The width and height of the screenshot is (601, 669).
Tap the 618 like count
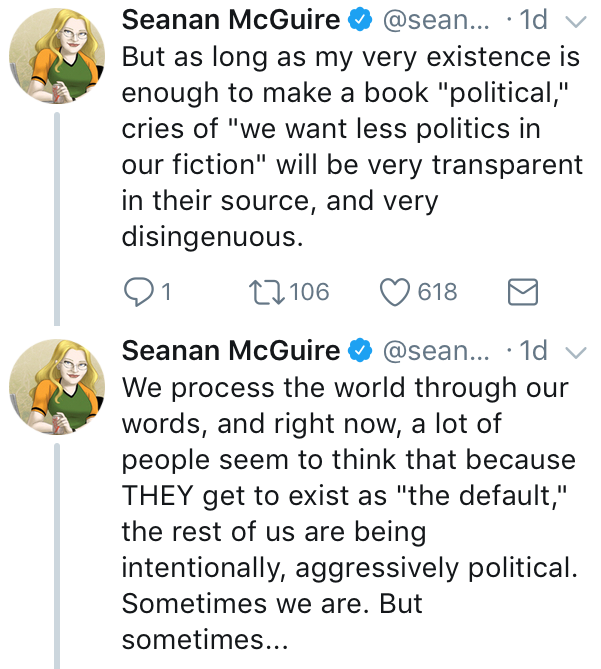[x=437, y=292]
